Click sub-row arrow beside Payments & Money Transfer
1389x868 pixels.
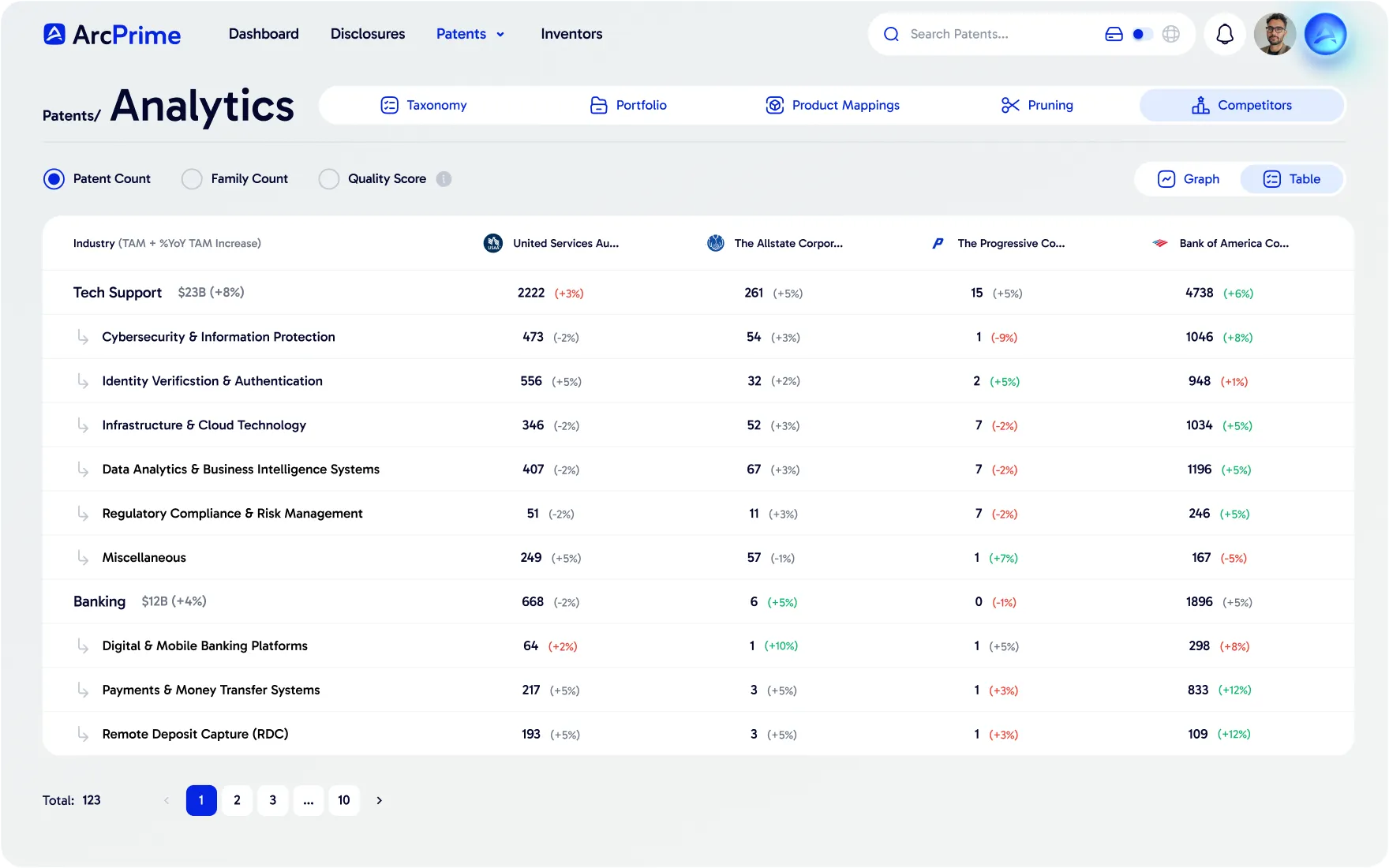pos(83,690)
